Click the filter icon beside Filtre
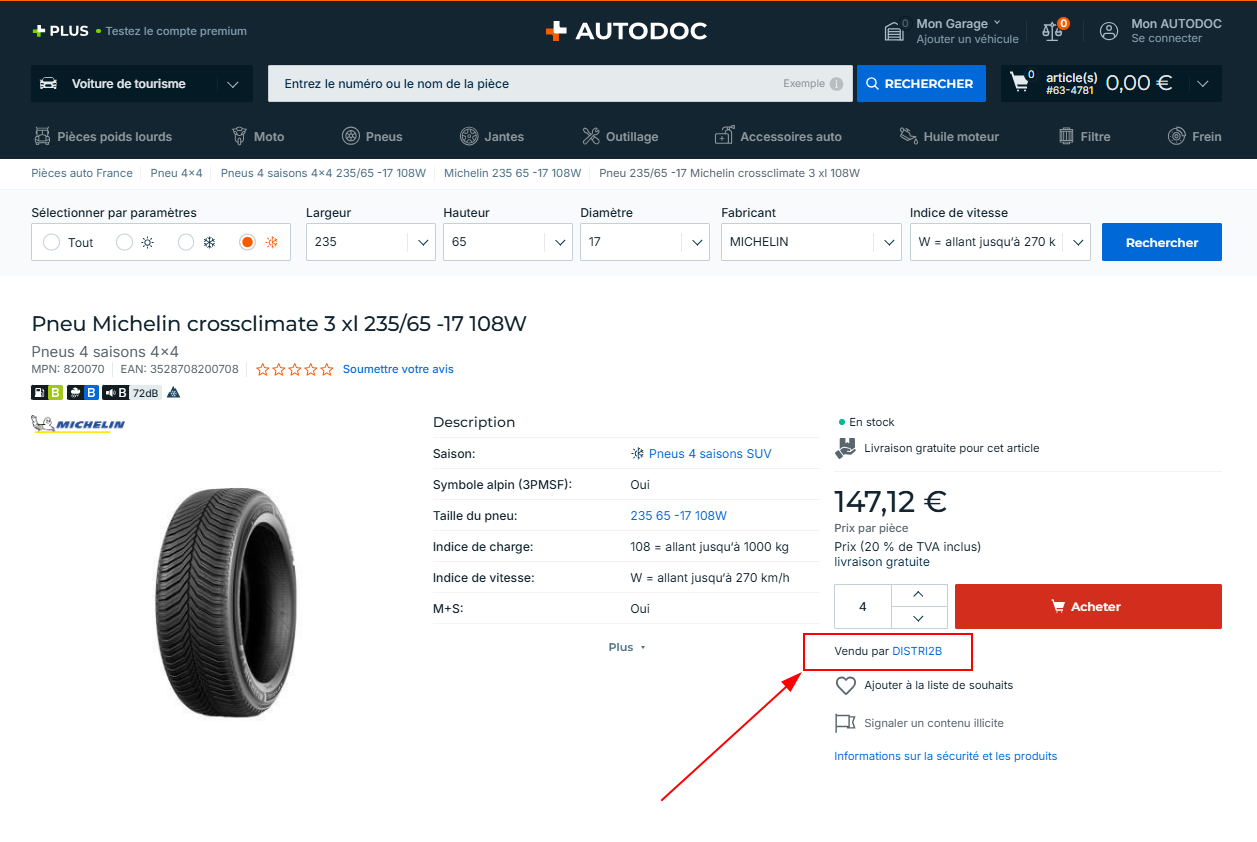 (1066, 136)
